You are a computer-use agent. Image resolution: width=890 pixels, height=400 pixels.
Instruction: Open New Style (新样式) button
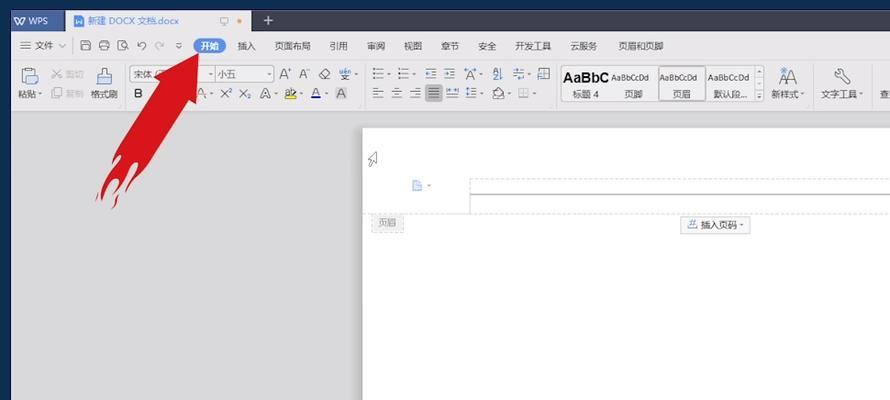788,83
